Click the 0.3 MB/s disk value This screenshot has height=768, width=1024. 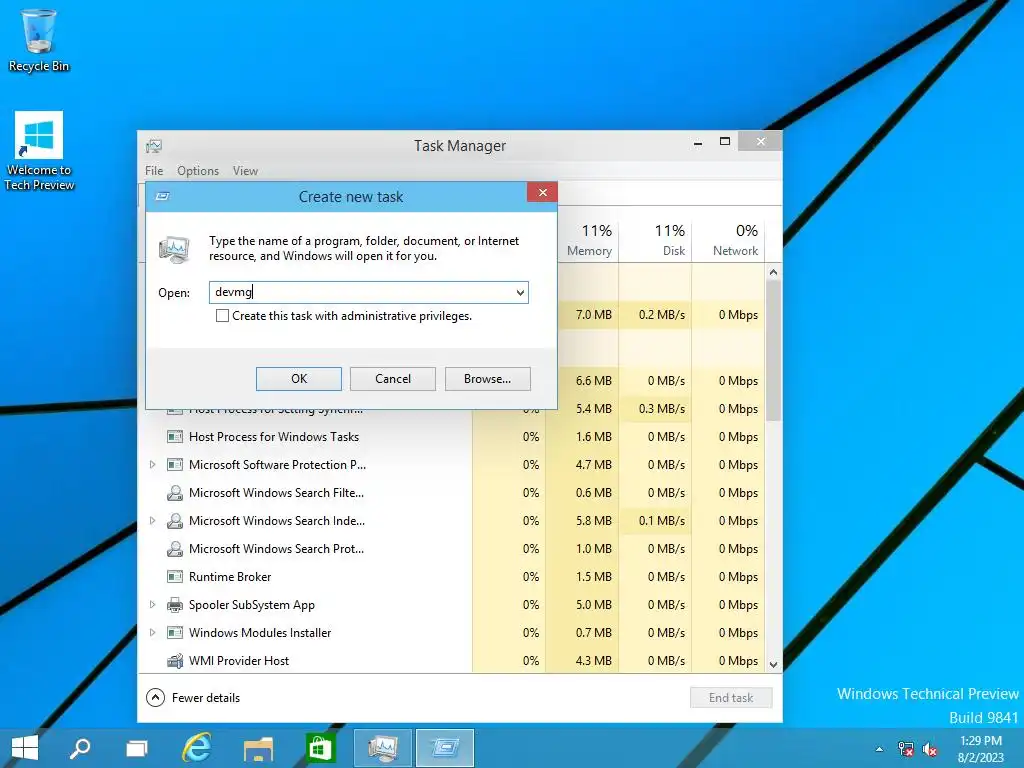662,409
